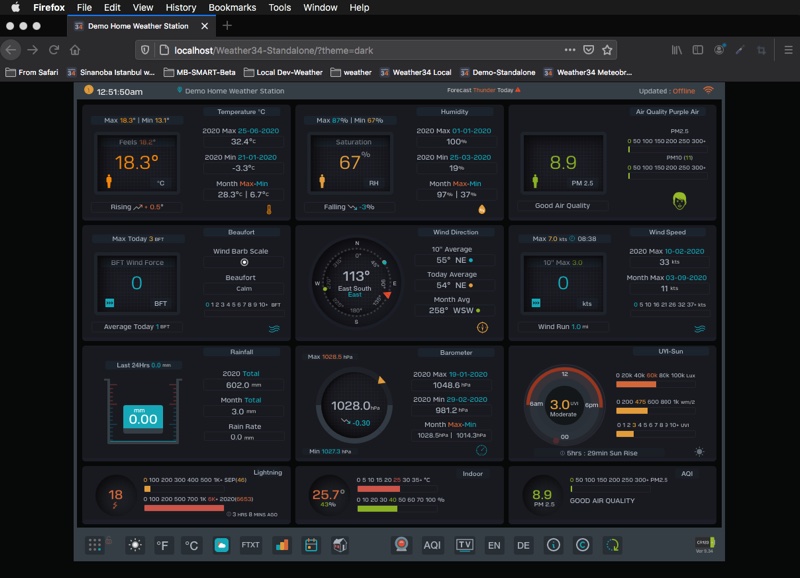Open the house station icon
This screenshot has height=578, width=800.
[x=340, y=545]
